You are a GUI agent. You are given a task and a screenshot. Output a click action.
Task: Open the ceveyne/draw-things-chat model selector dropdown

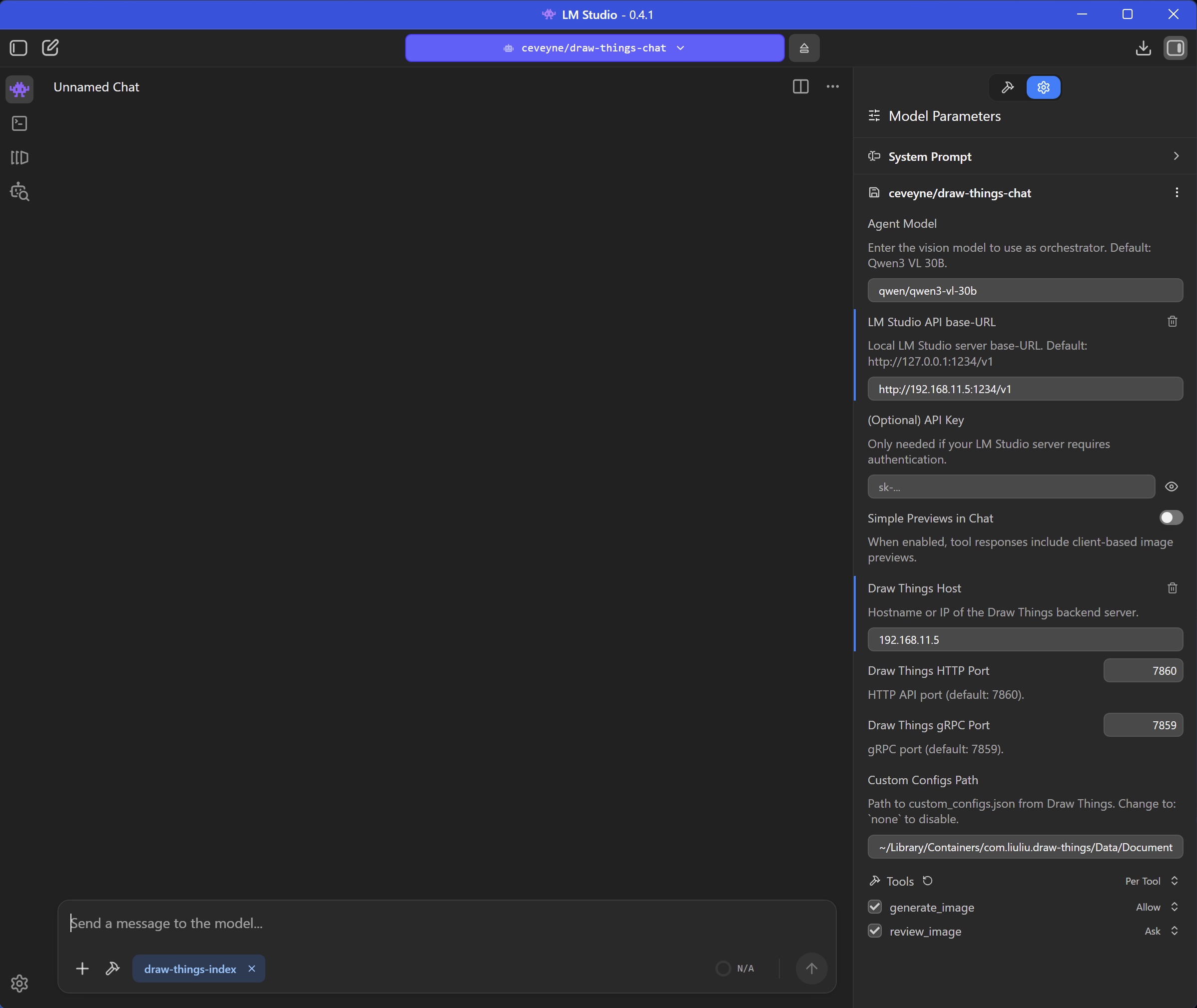[594, 48]
